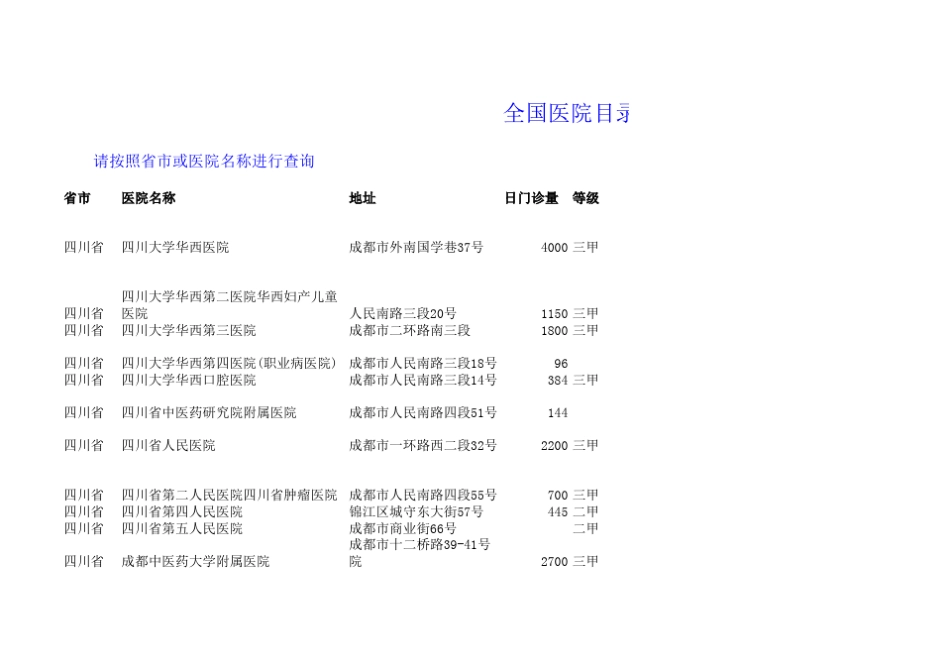Image resolution: width=950 pixels, height=672 pixels.
Task: Click hospital name 四川省中医药研究院附属医院
Action: tap(208, 413)
